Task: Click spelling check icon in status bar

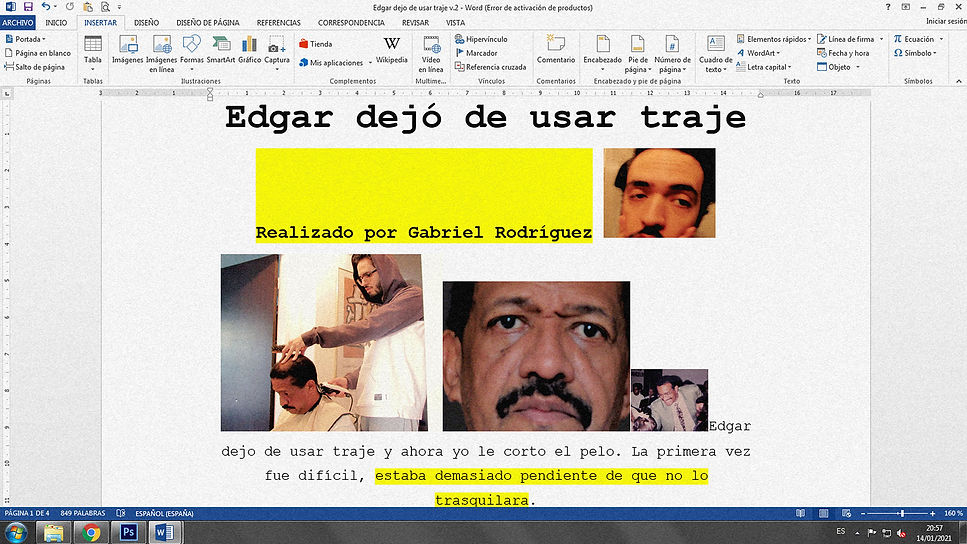Action: point(121,513)
